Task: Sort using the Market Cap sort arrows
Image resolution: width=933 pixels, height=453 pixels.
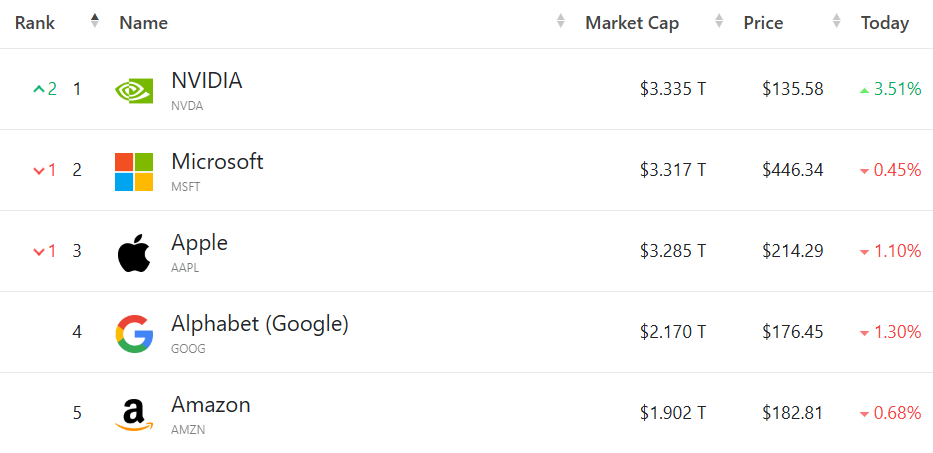Action: [719, 22]
